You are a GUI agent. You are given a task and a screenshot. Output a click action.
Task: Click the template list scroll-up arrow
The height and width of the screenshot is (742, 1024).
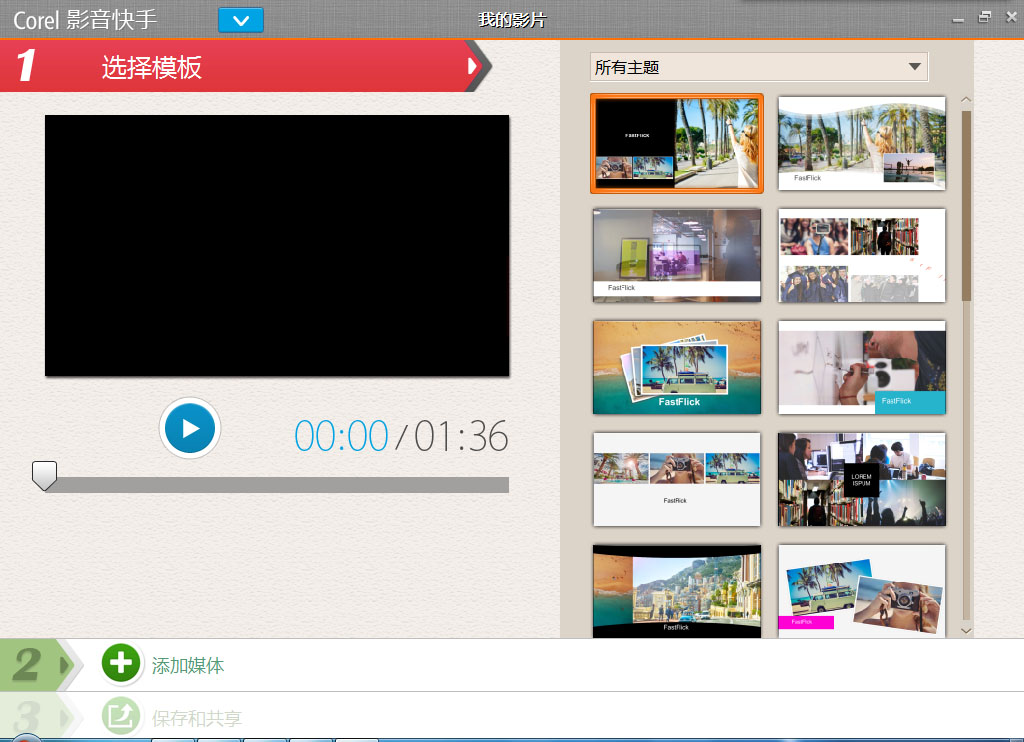click(966, 100)
